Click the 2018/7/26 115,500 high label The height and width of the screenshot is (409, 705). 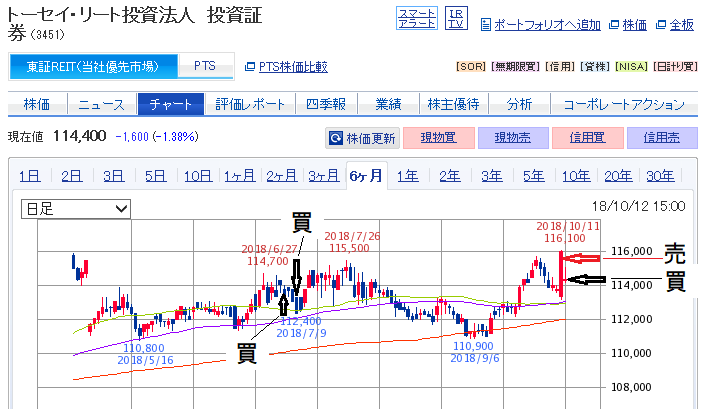(x=352, y=242)
